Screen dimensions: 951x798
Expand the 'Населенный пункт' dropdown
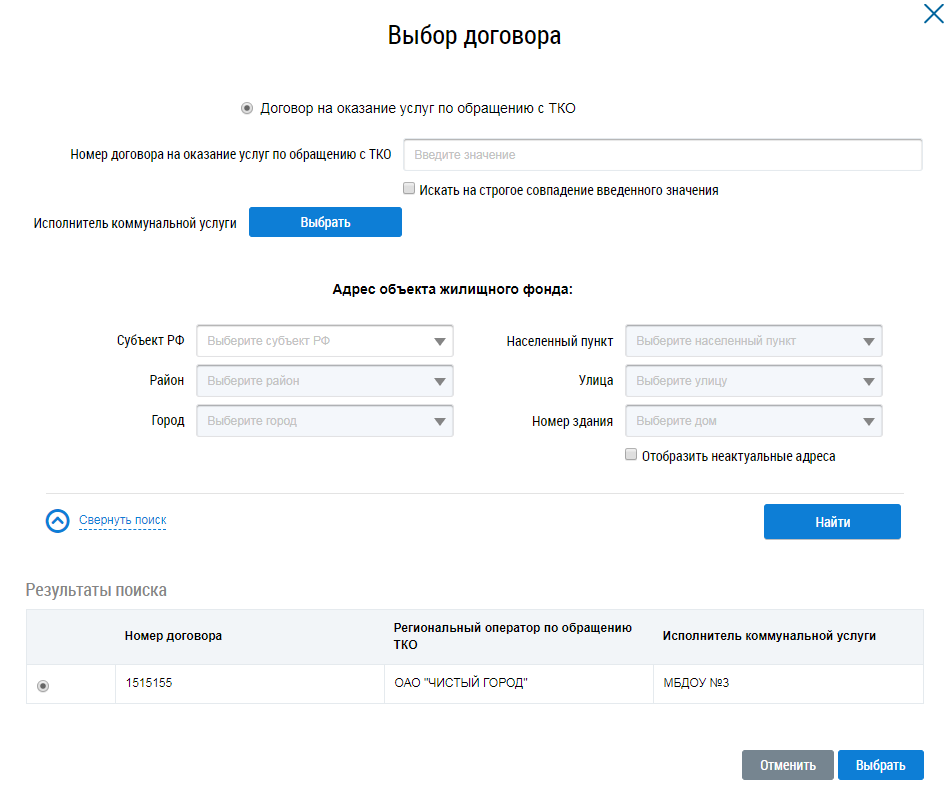coord(753,341)
